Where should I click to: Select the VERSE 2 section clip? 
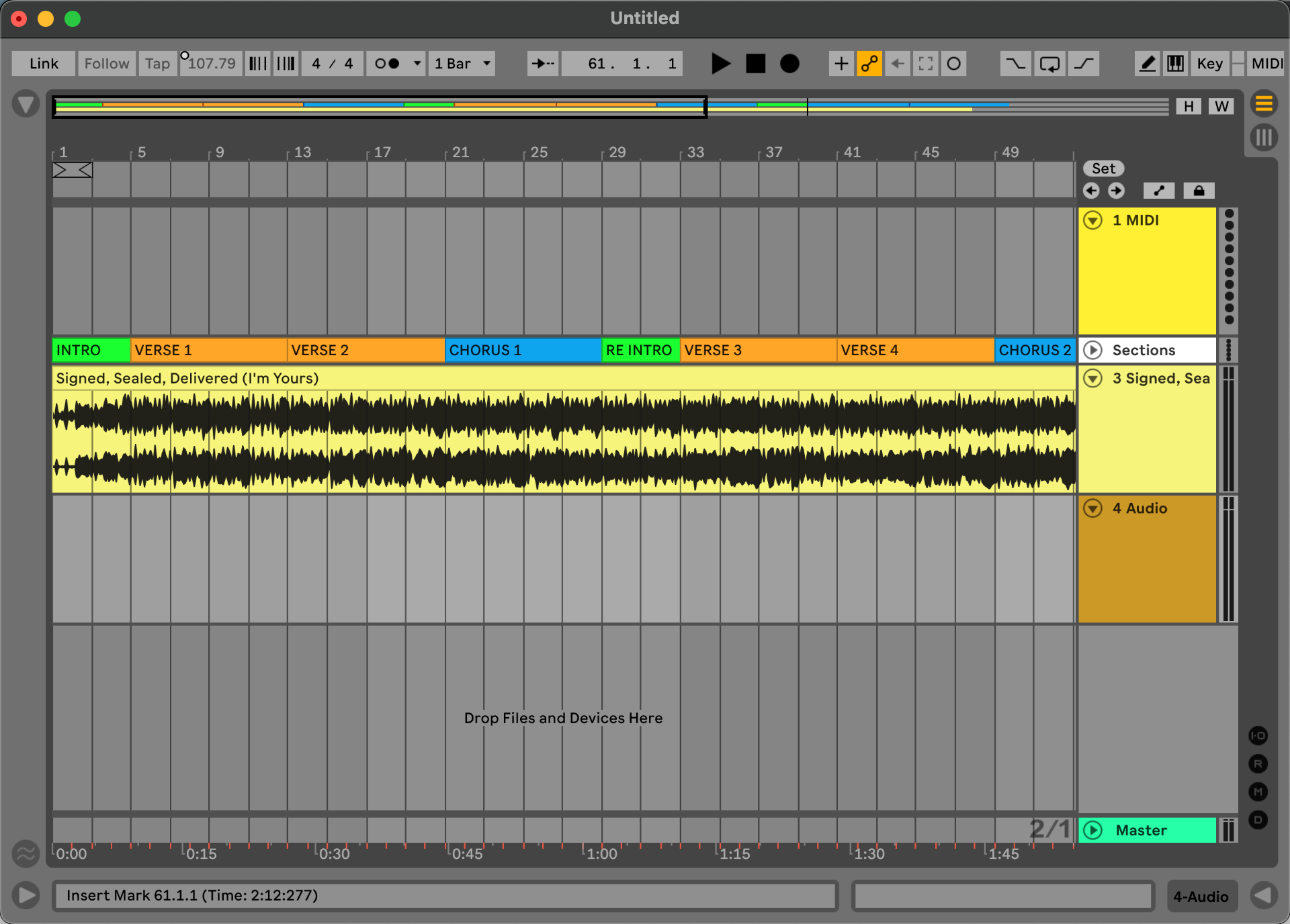tap(366, 350)
